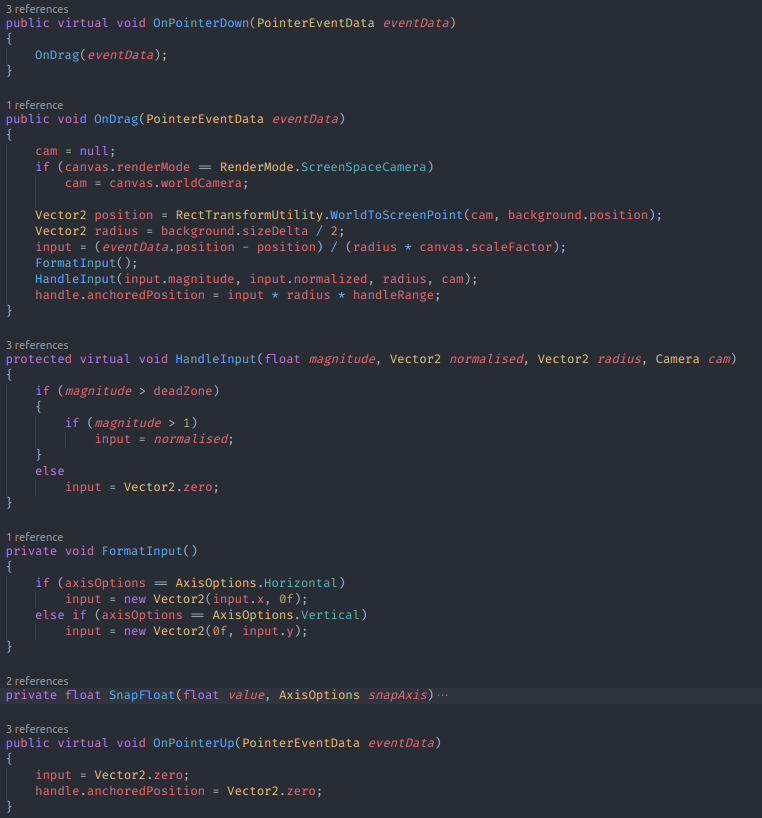762x818 pixels.
Task: Click 'input = Vector2.zero;' in OnPointerUp
Action: point(112,775)
